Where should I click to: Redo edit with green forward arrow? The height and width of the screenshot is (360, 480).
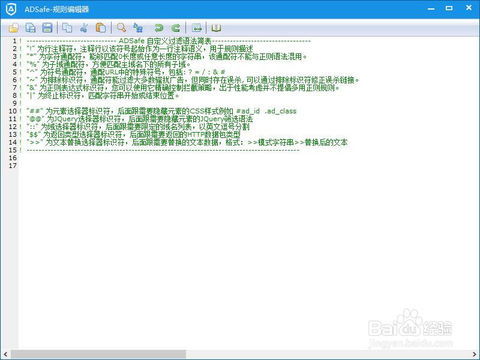[x=176, y=28]
